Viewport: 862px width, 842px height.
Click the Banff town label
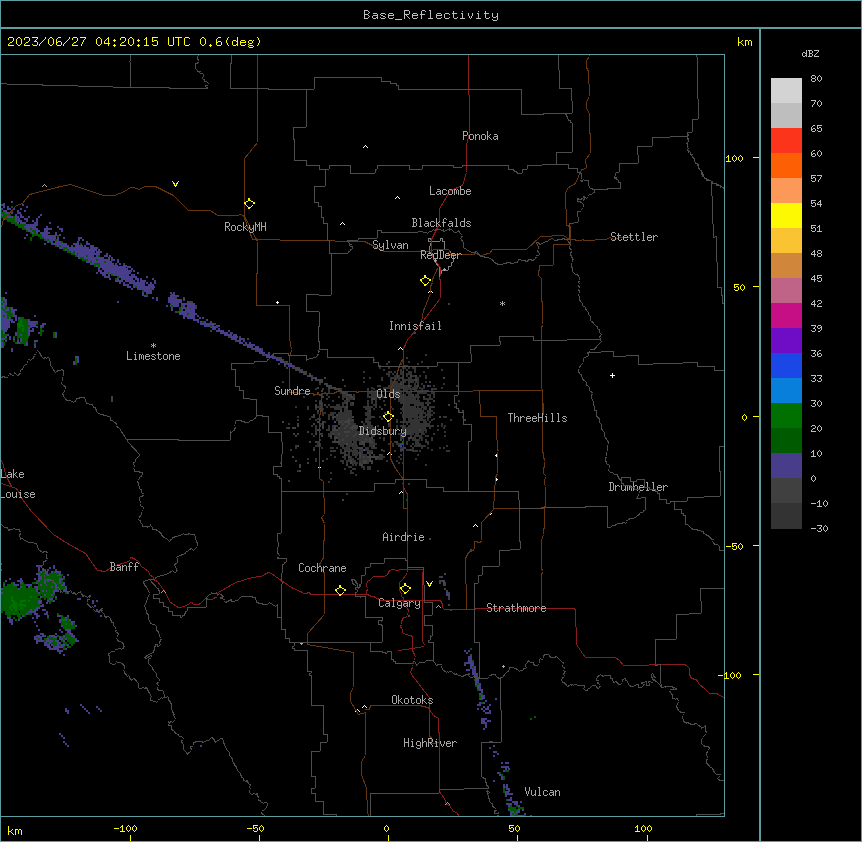[124, 567]
